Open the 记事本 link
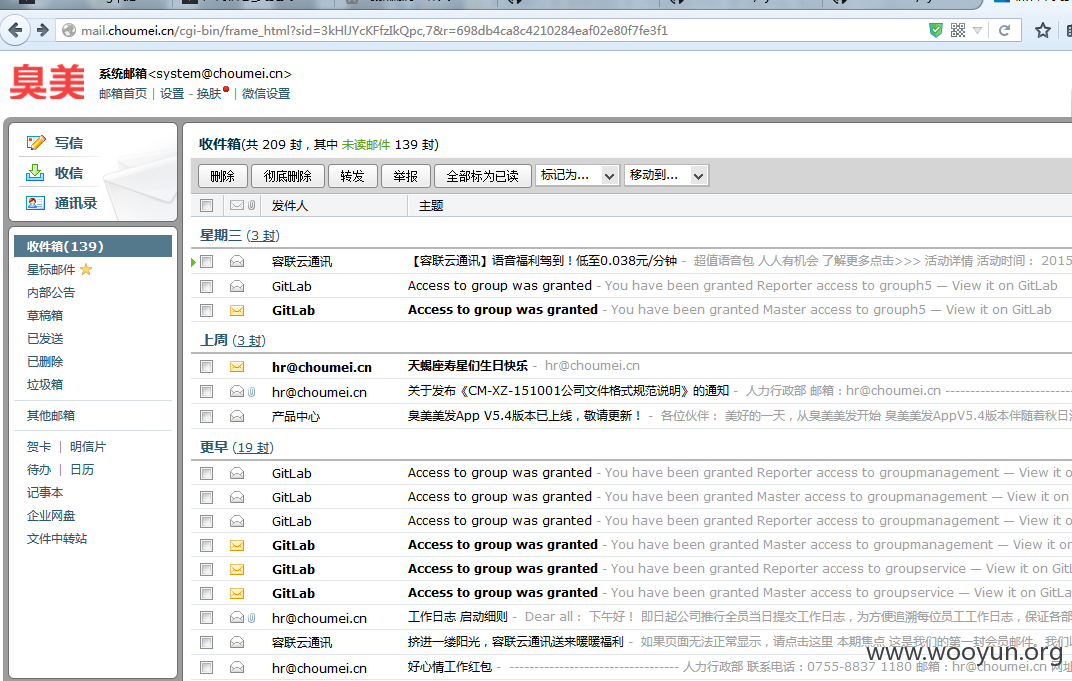 pos(45,492)
